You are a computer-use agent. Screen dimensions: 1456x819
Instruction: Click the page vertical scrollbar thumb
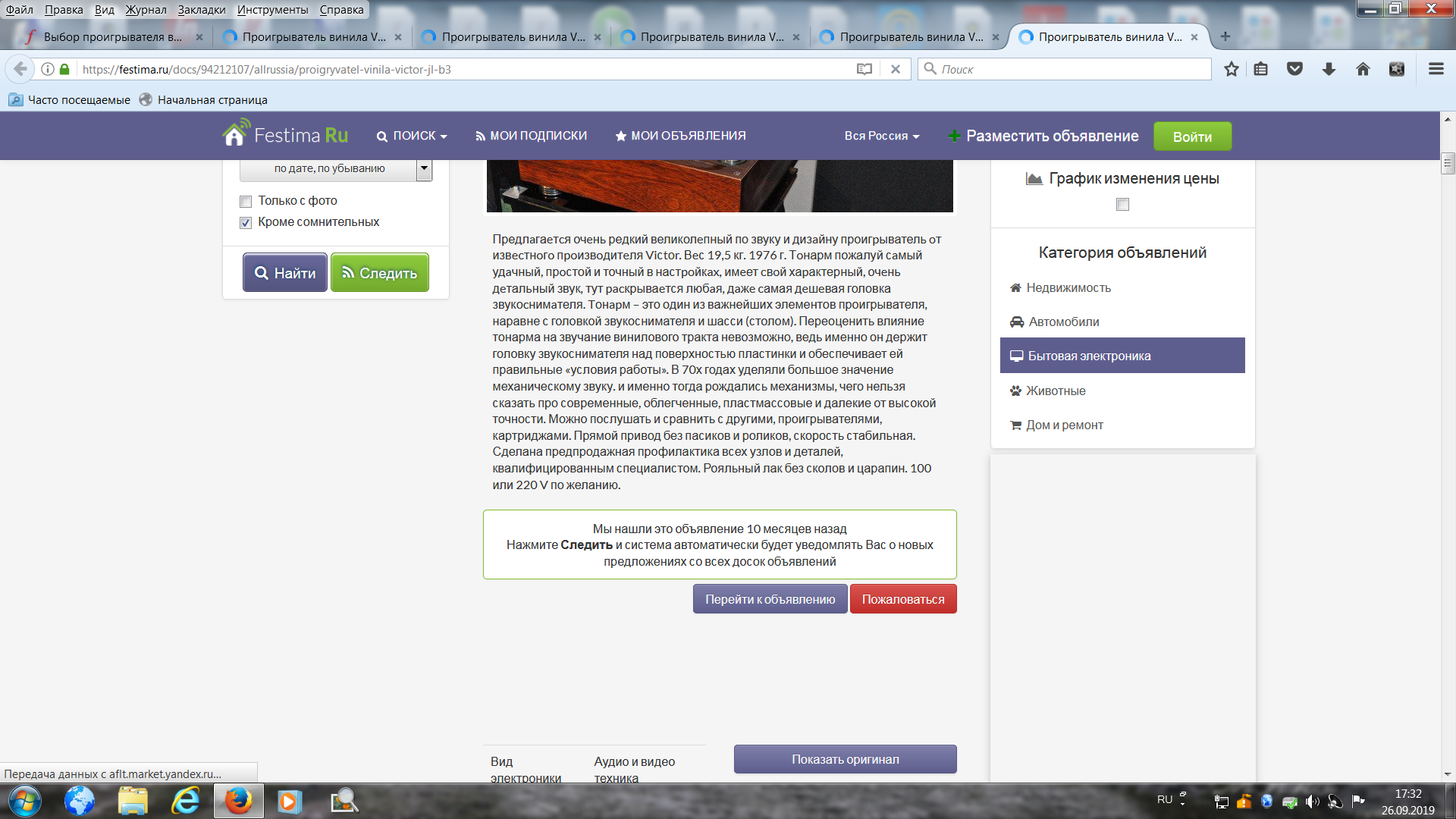1448,163
